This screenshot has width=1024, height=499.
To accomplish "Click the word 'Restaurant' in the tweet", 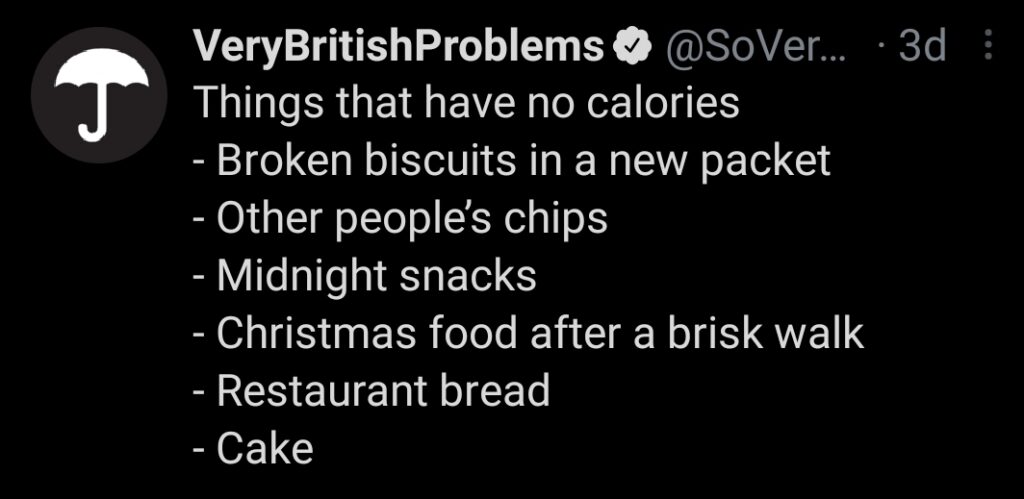I will 322,391.
